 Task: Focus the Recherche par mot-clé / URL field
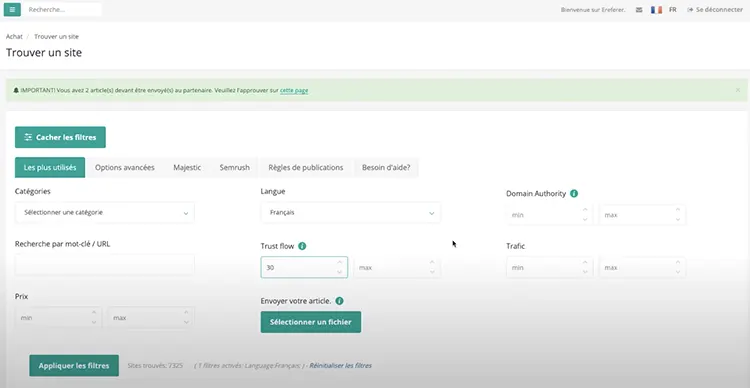click(x=105, y=265)
